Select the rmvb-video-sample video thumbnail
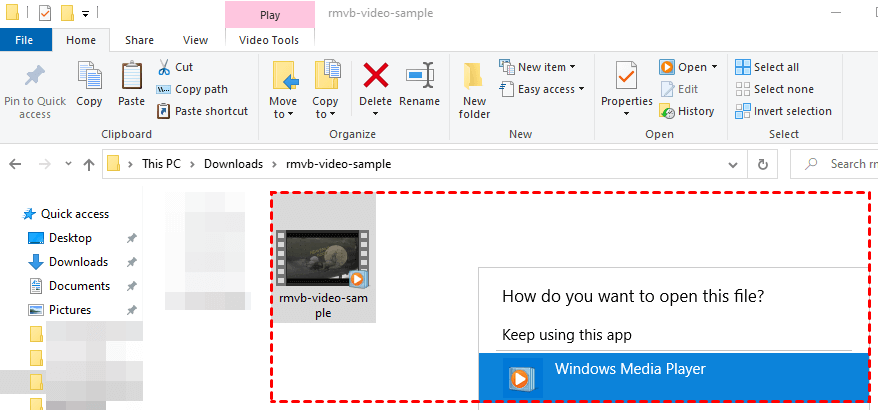Image resolution: width=878 pixels, height=410 pixels. click(x=323, y=259)
